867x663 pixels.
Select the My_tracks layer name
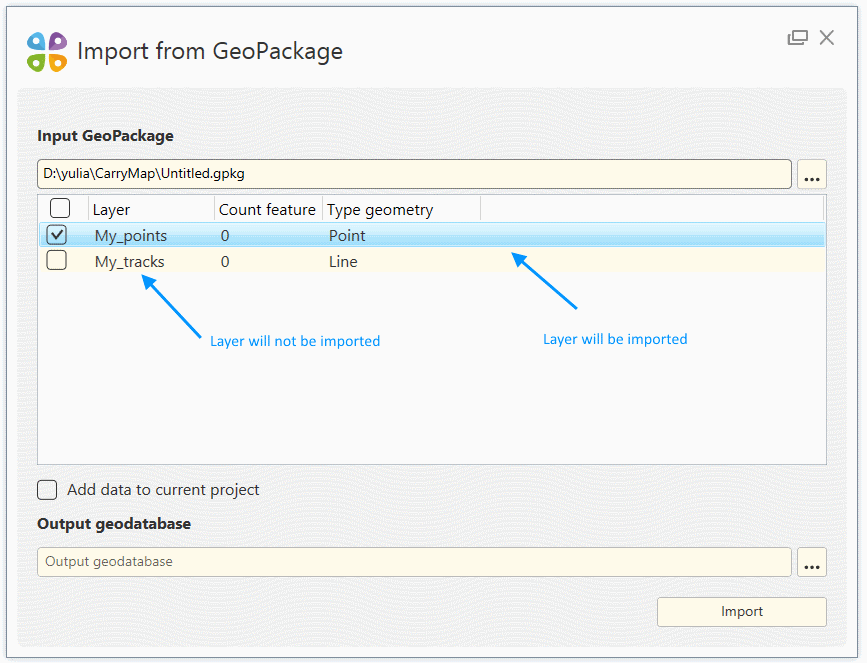coord(130,262)
